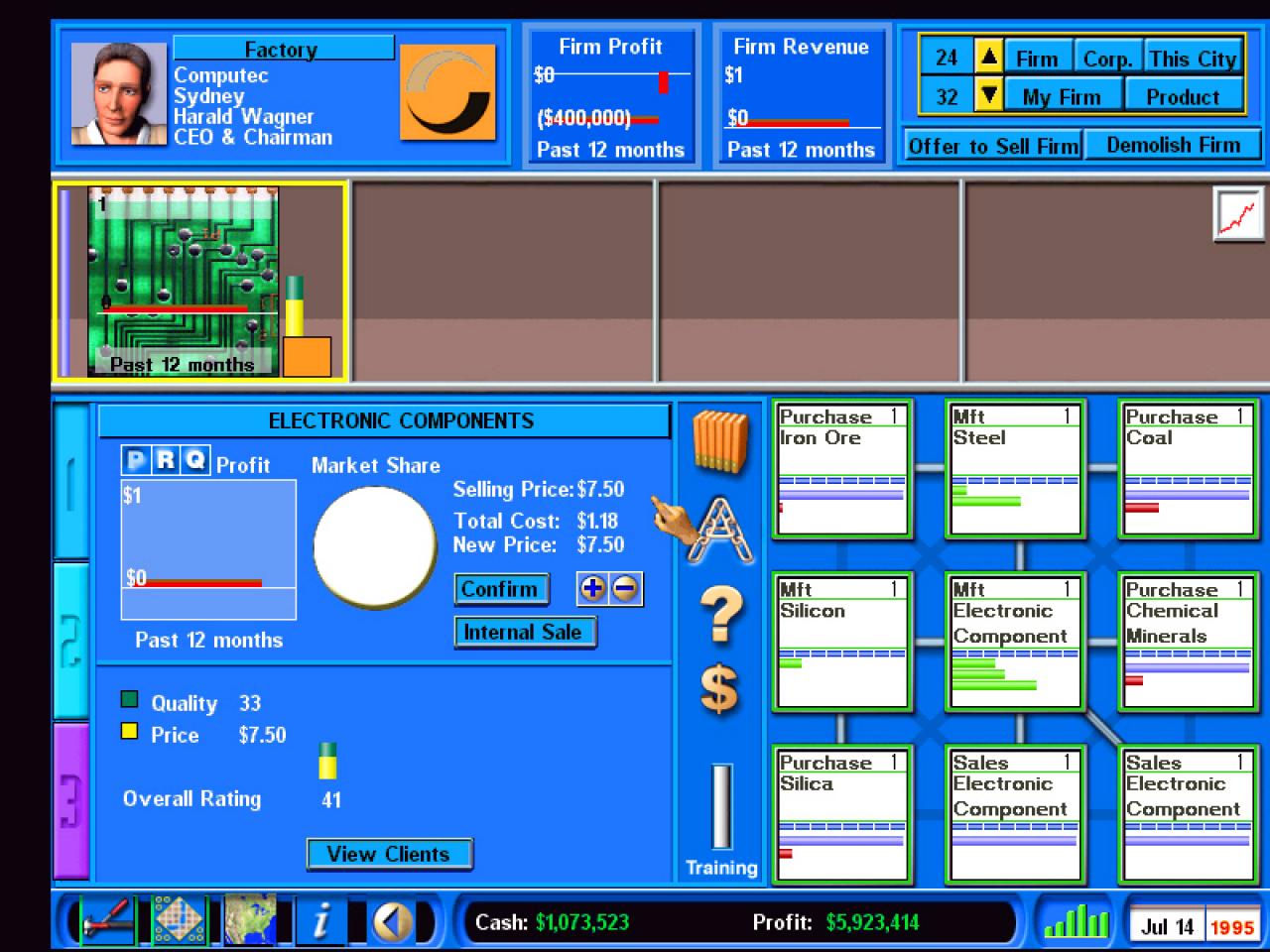Open side tab 2 of product panel

coord(70,641)
